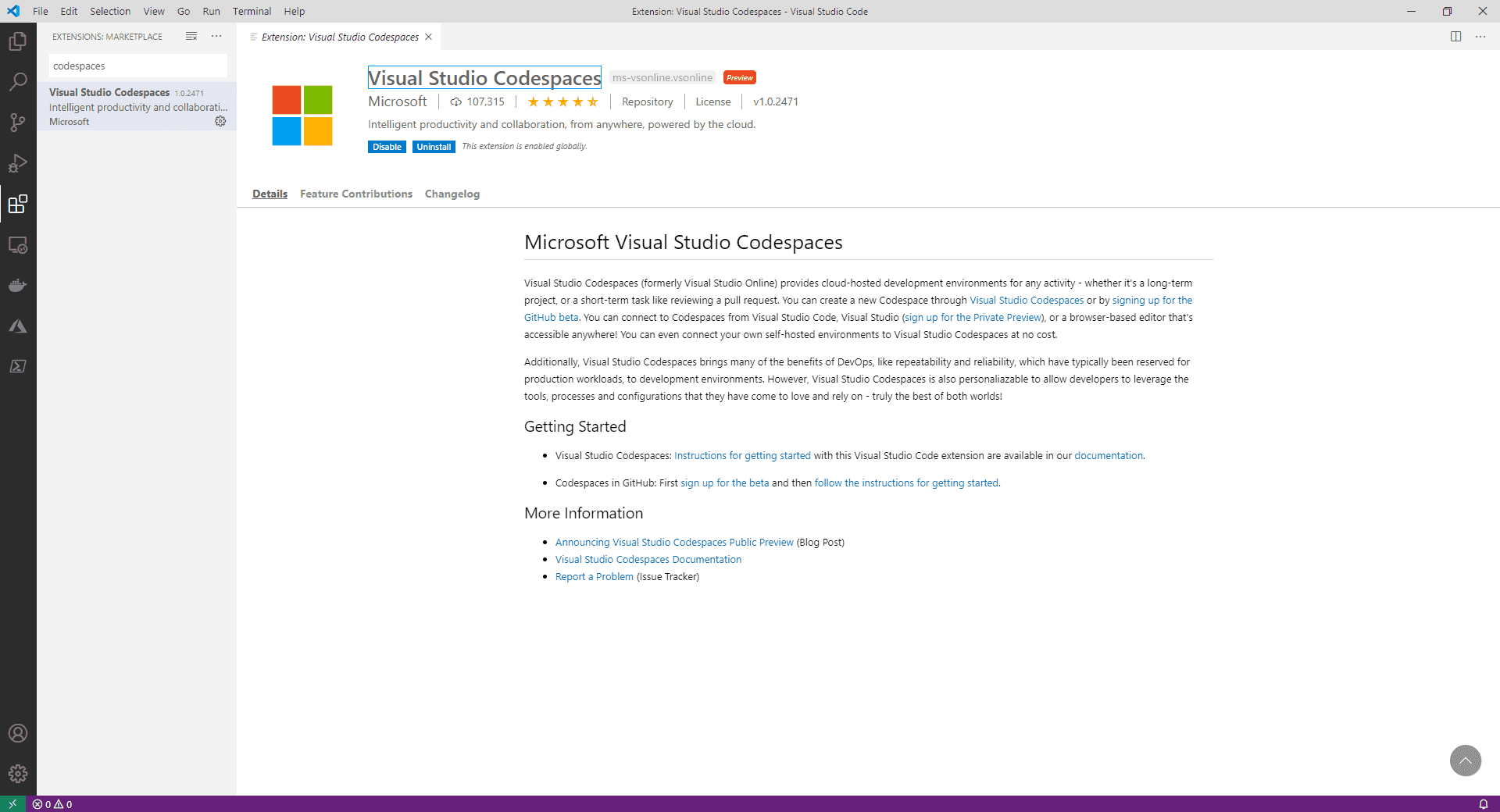
Task: Open the License link
Action: pyautogui.click(x=713, y=101)
